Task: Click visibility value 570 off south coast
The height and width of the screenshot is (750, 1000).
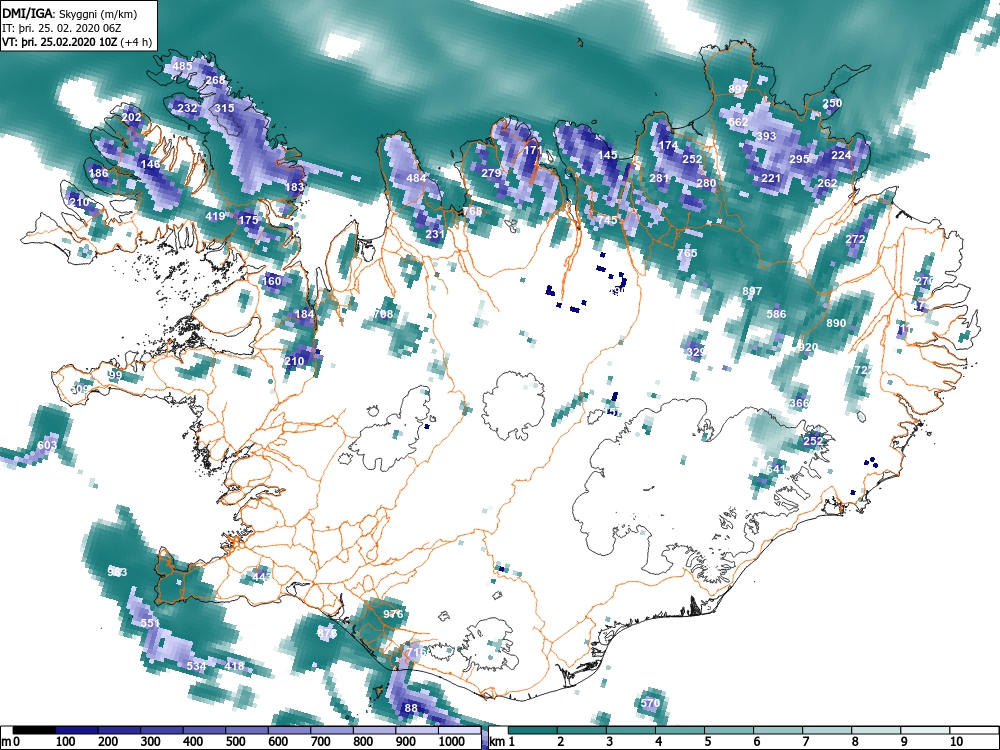Action: (x=650, y=703)
